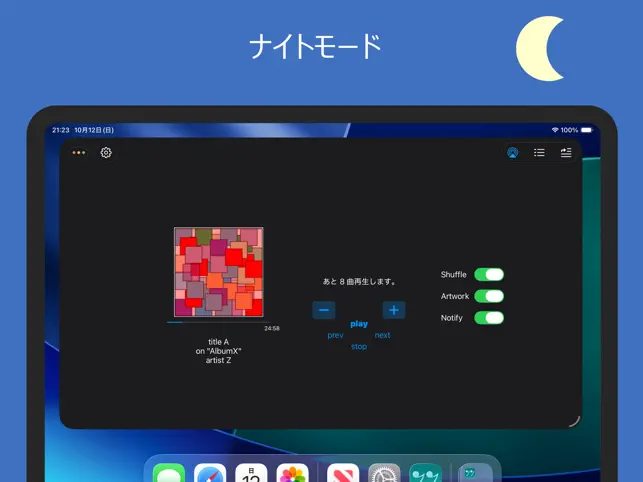Click the date 10月12日(日) in the status bar
Screen dimensions: 643x482
click(x=94, y=130)
